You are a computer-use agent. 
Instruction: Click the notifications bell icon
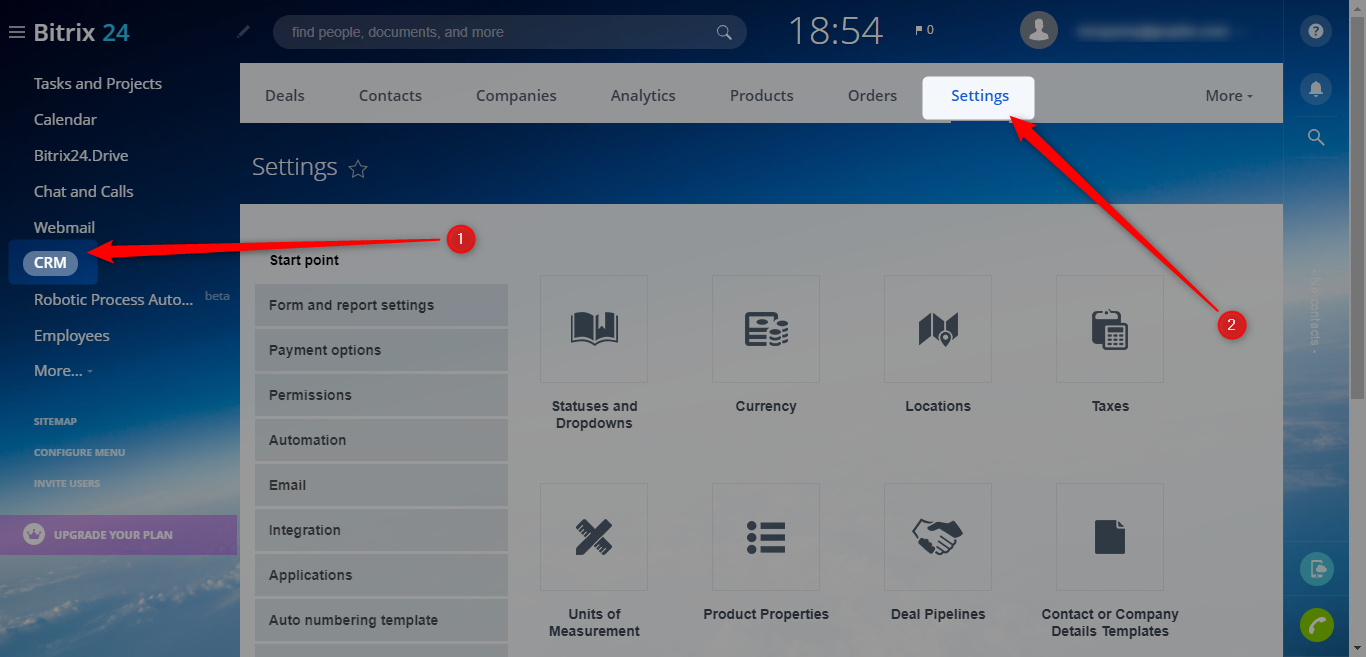pyautogui.click(x=1316, y=89)
